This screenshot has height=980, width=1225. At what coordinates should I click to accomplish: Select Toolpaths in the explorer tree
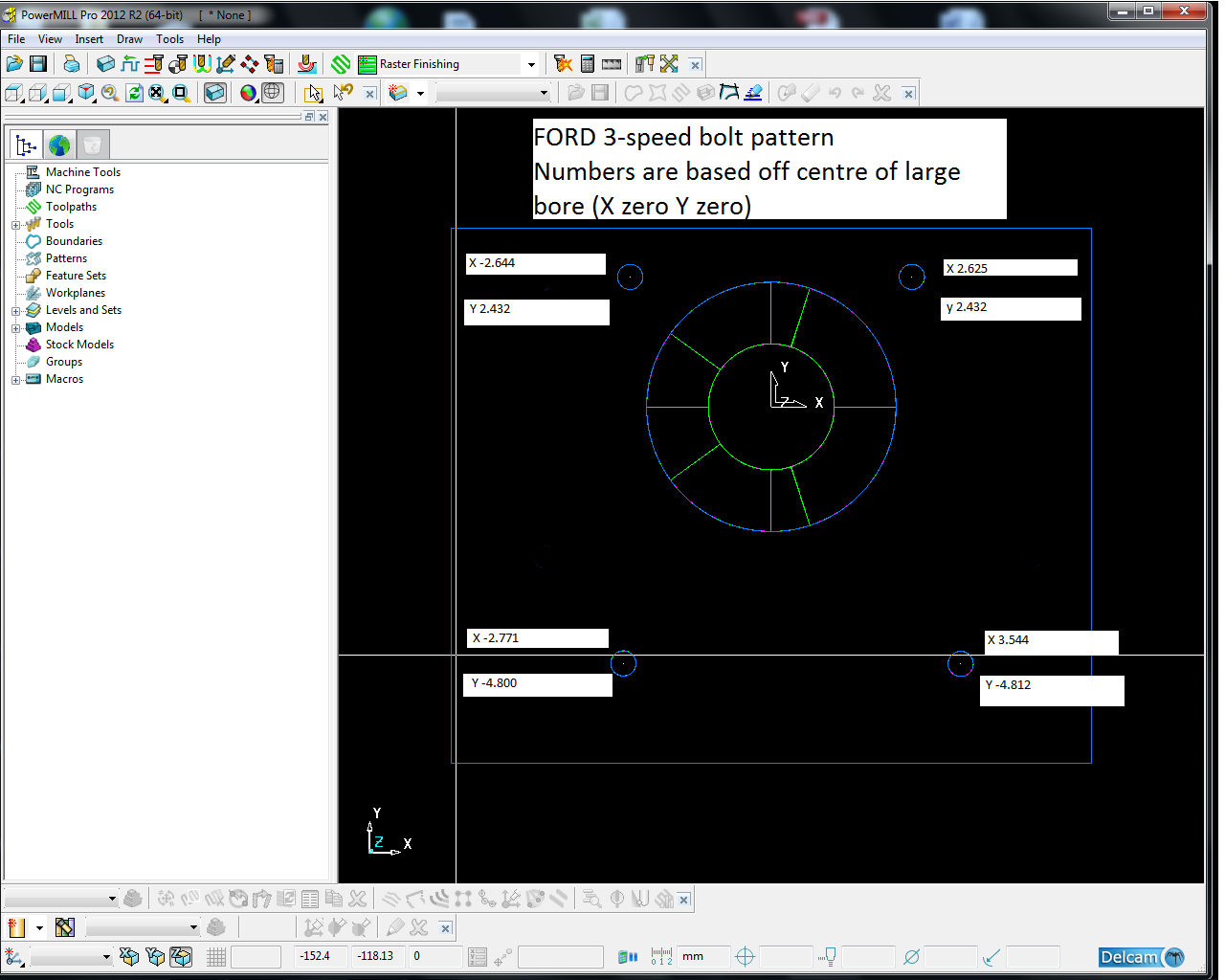[x=71, y=207]
